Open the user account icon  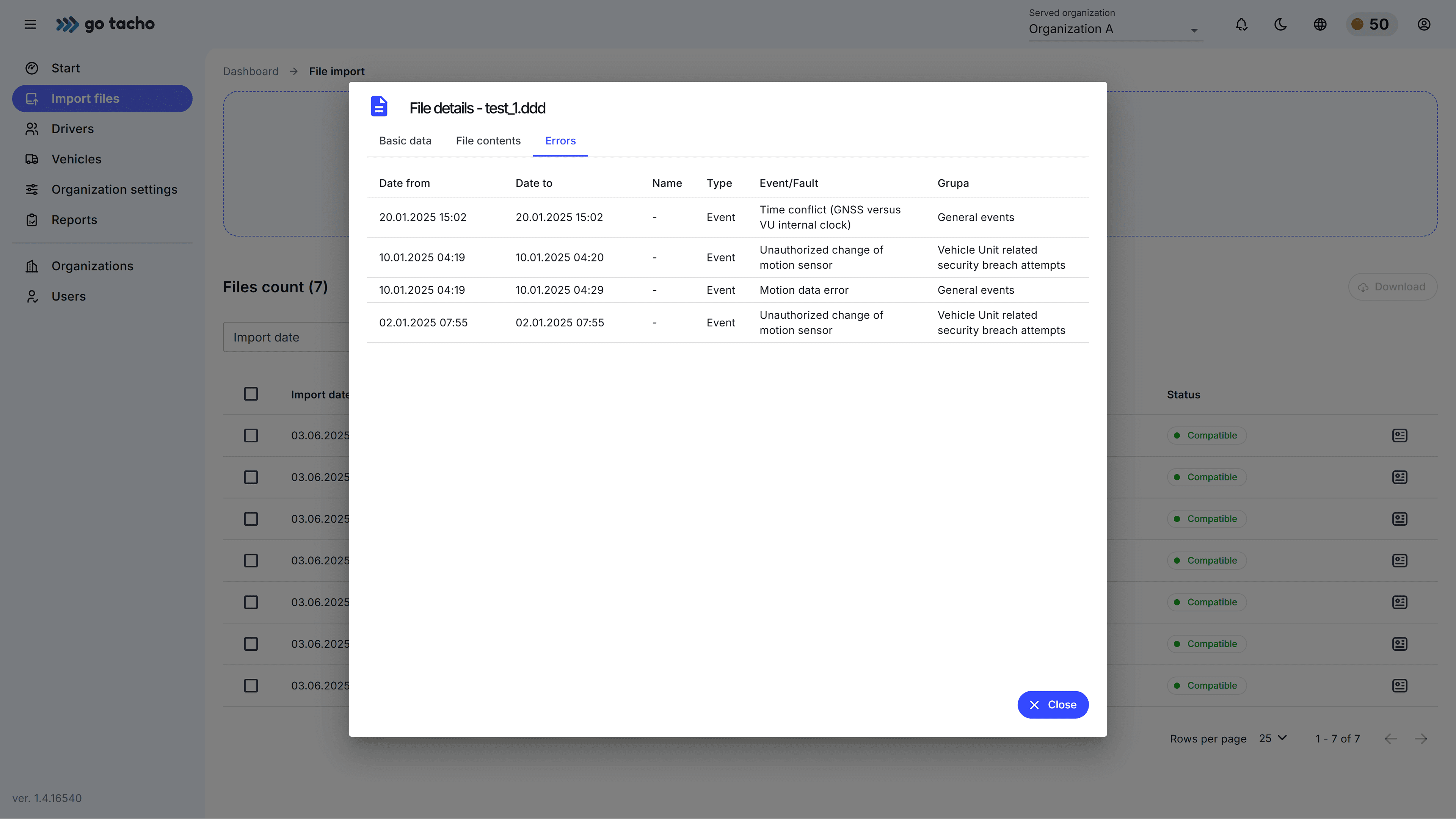[1424, 24]
